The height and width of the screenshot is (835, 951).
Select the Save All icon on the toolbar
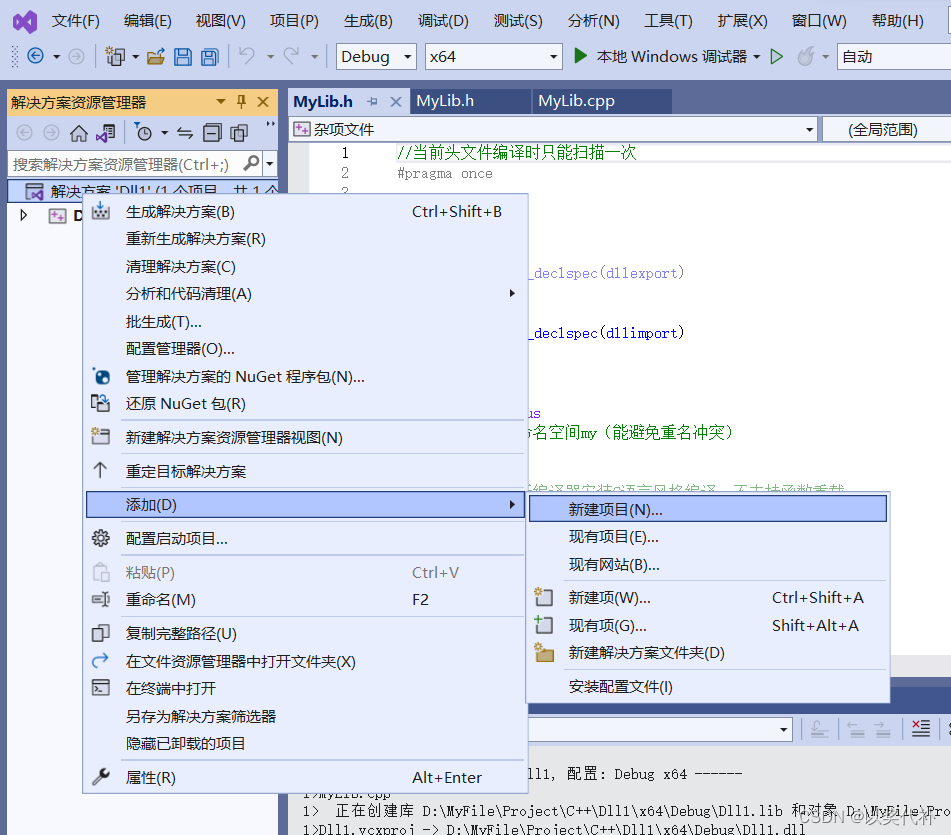click(x=209, y=57)
